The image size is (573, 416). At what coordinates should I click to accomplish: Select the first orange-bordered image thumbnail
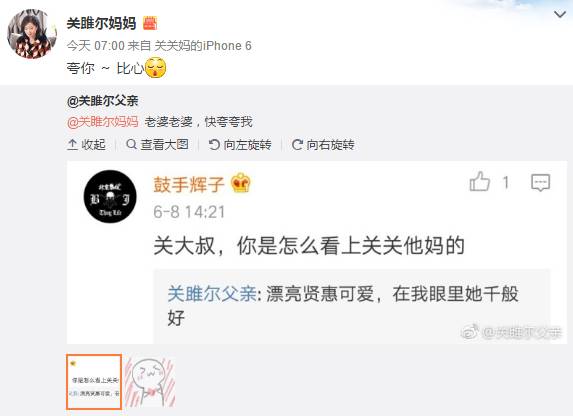[x=94, y=382]
